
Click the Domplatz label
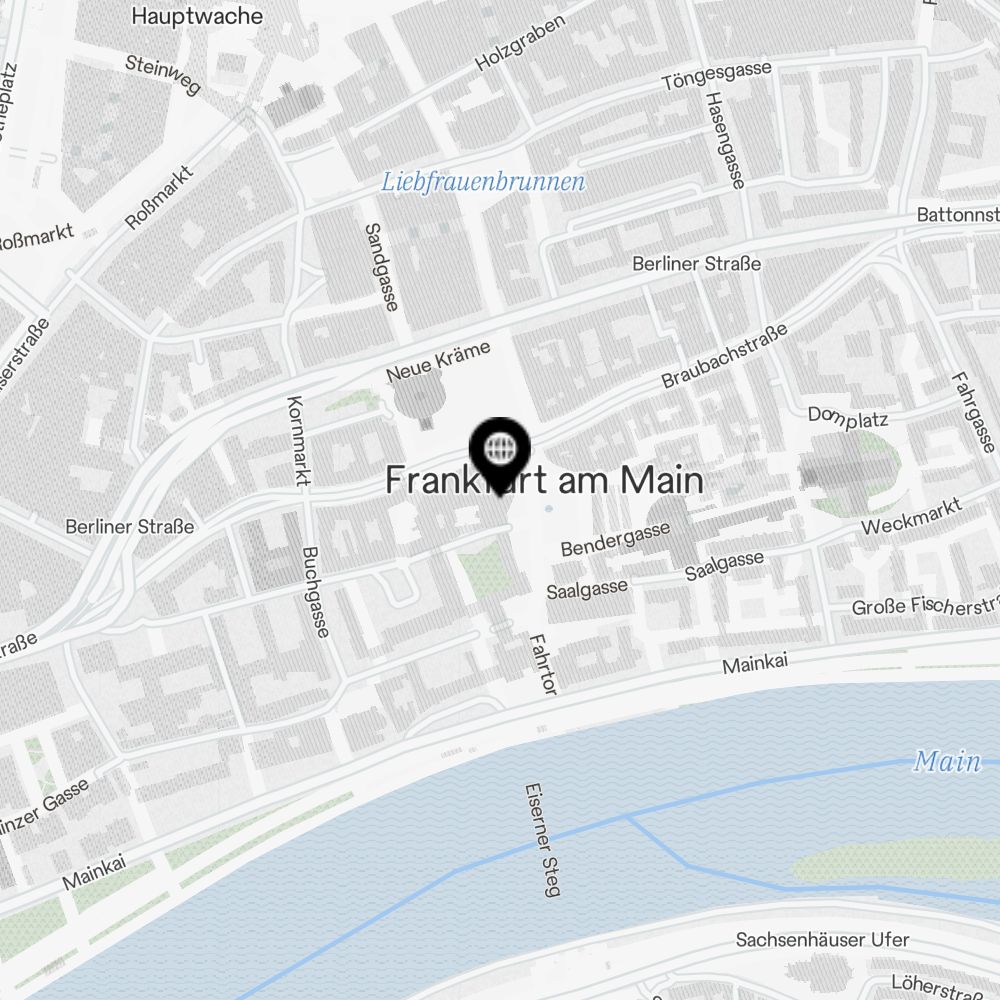[848, 417]
